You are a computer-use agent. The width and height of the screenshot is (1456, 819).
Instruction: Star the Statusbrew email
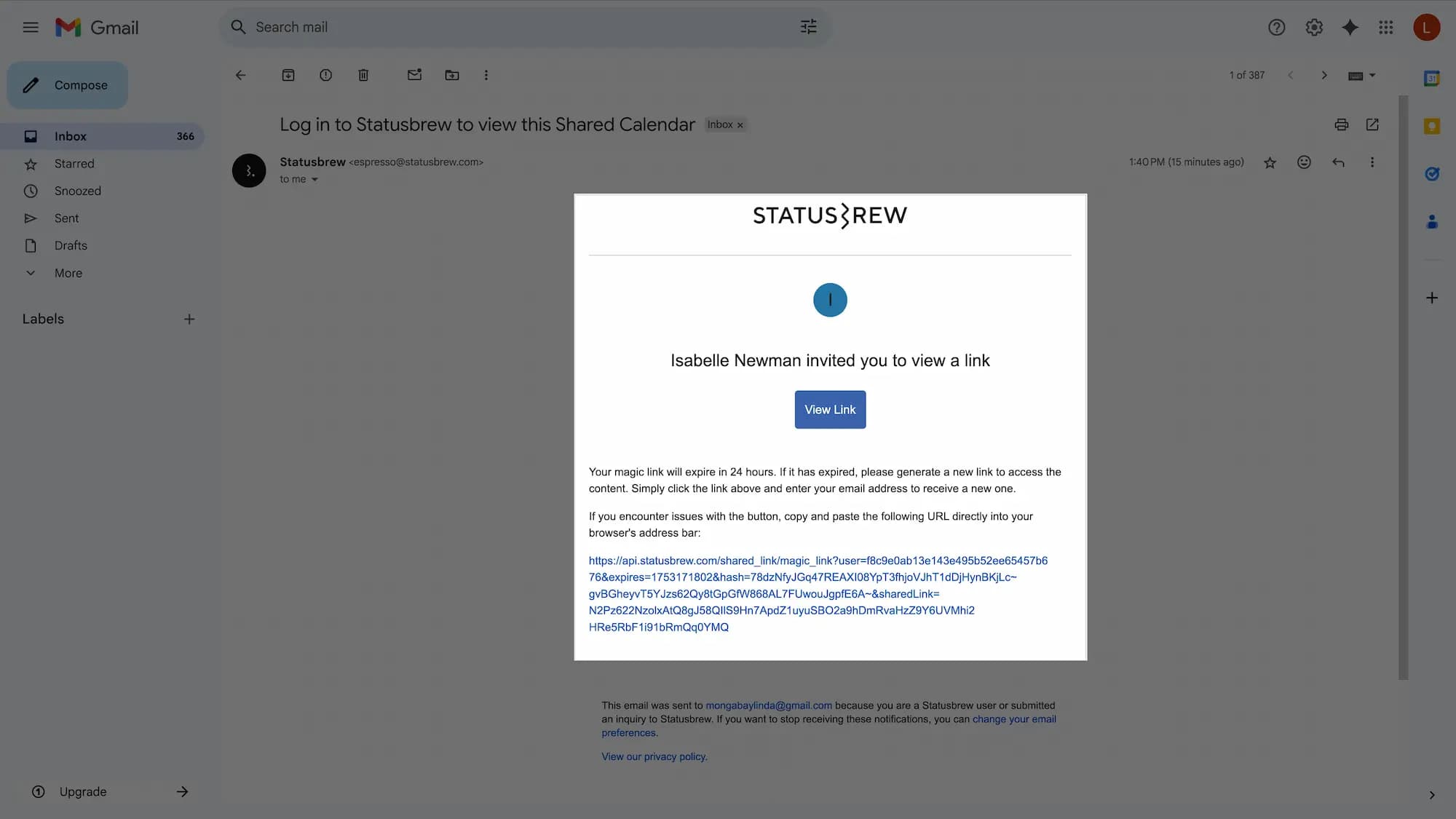pos(1270,162)
